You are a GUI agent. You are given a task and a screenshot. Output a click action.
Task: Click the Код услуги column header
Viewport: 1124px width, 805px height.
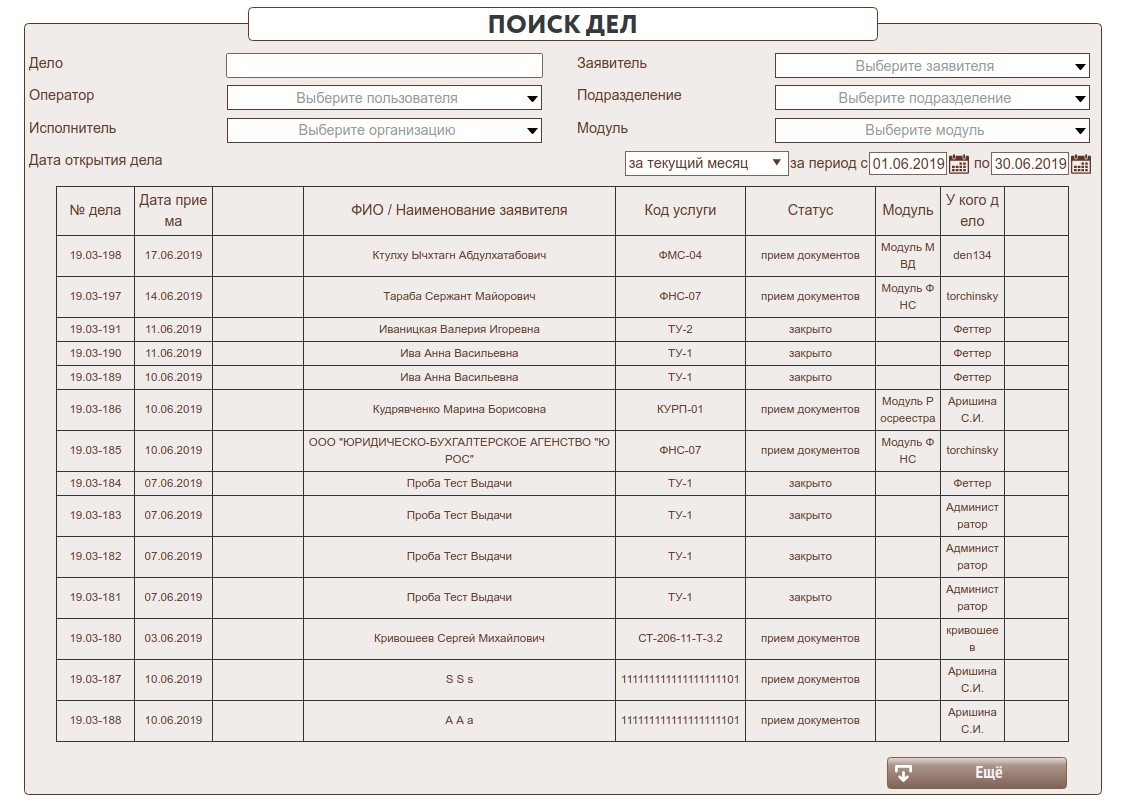pyautogui.click(x=680, y=211)
